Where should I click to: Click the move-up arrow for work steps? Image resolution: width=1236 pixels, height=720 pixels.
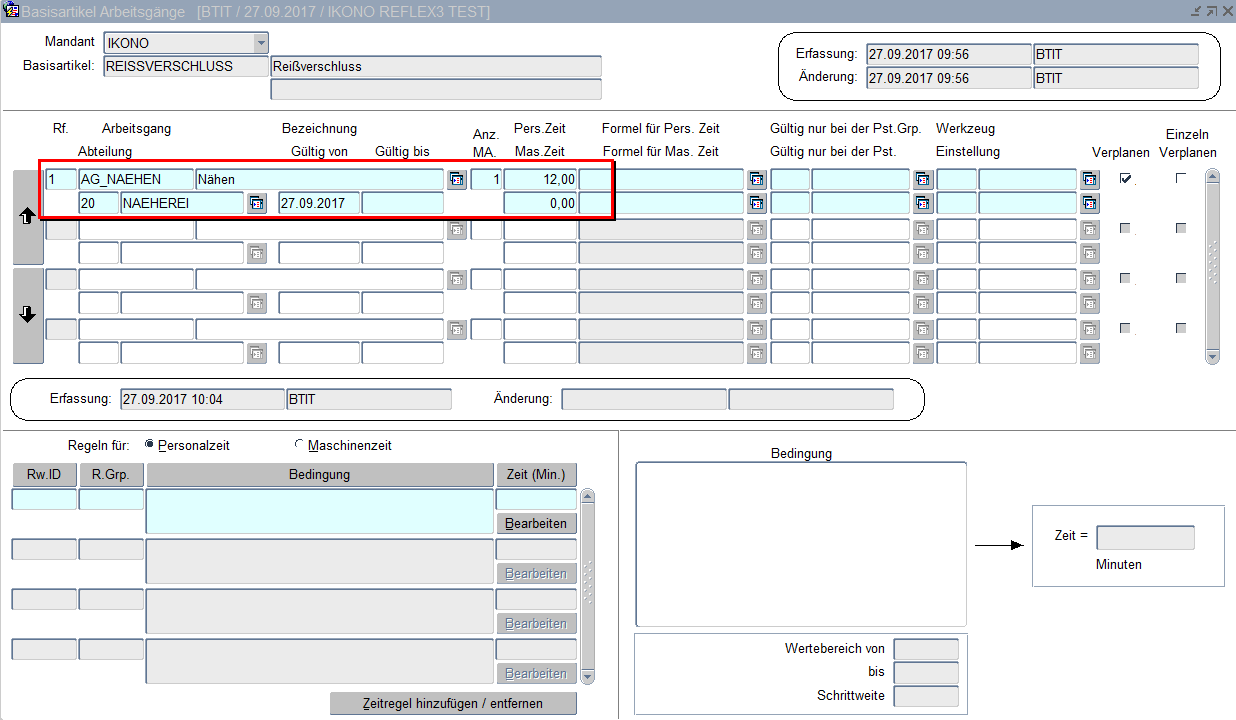pos(28,217)
